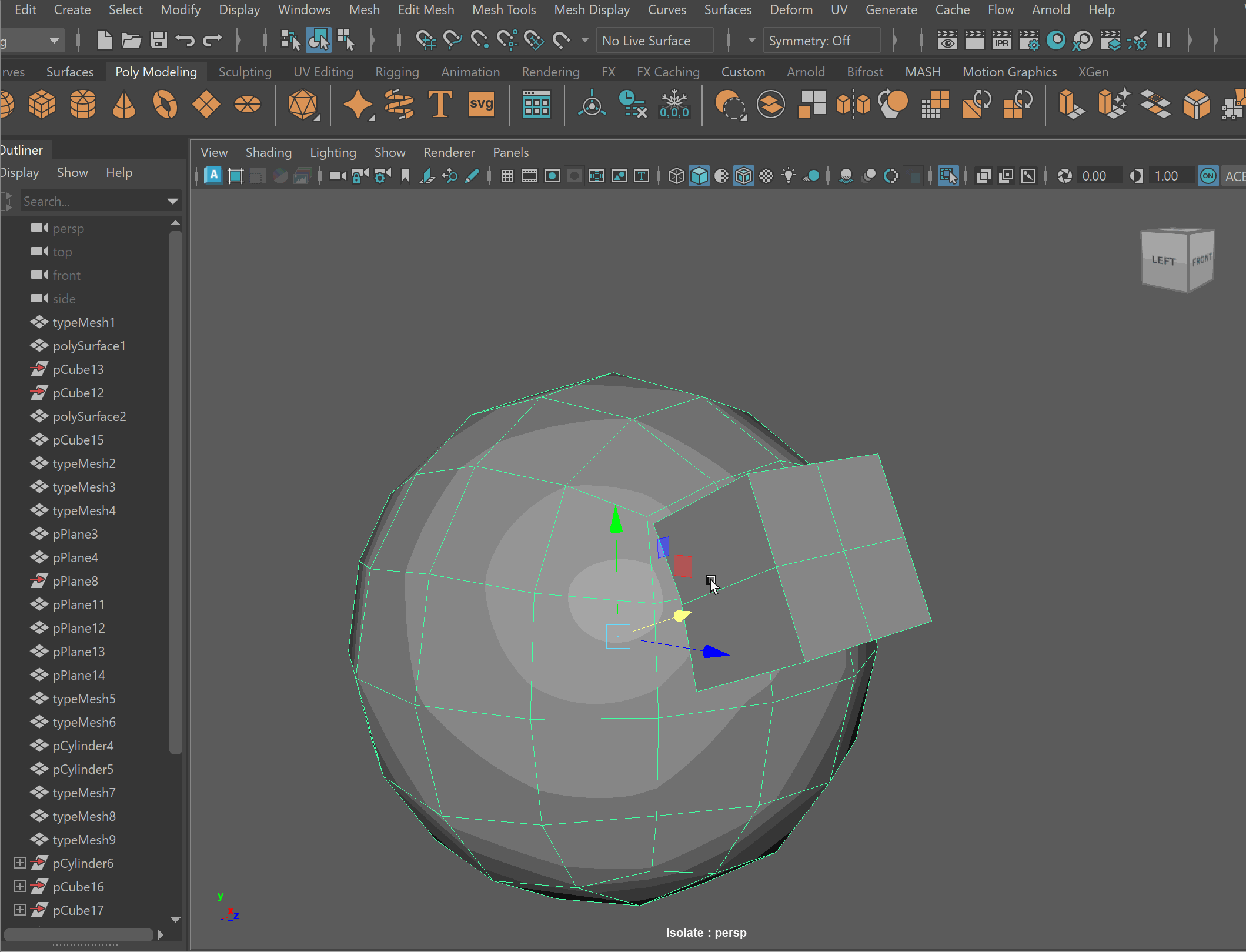Open the Mesh Tools menu
This screenshot has height=952, width=1246.
coord(504,9)
